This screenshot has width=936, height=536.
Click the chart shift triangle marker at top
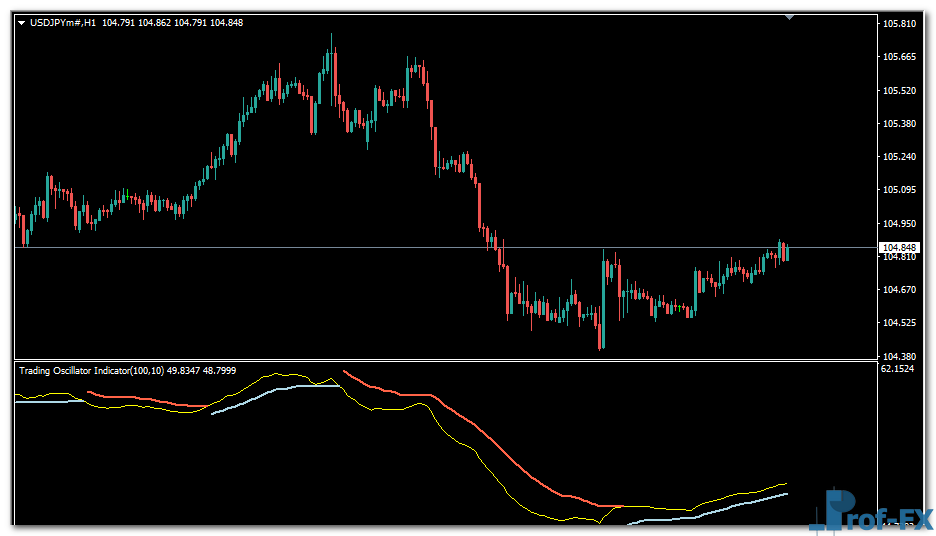(790, 17)
